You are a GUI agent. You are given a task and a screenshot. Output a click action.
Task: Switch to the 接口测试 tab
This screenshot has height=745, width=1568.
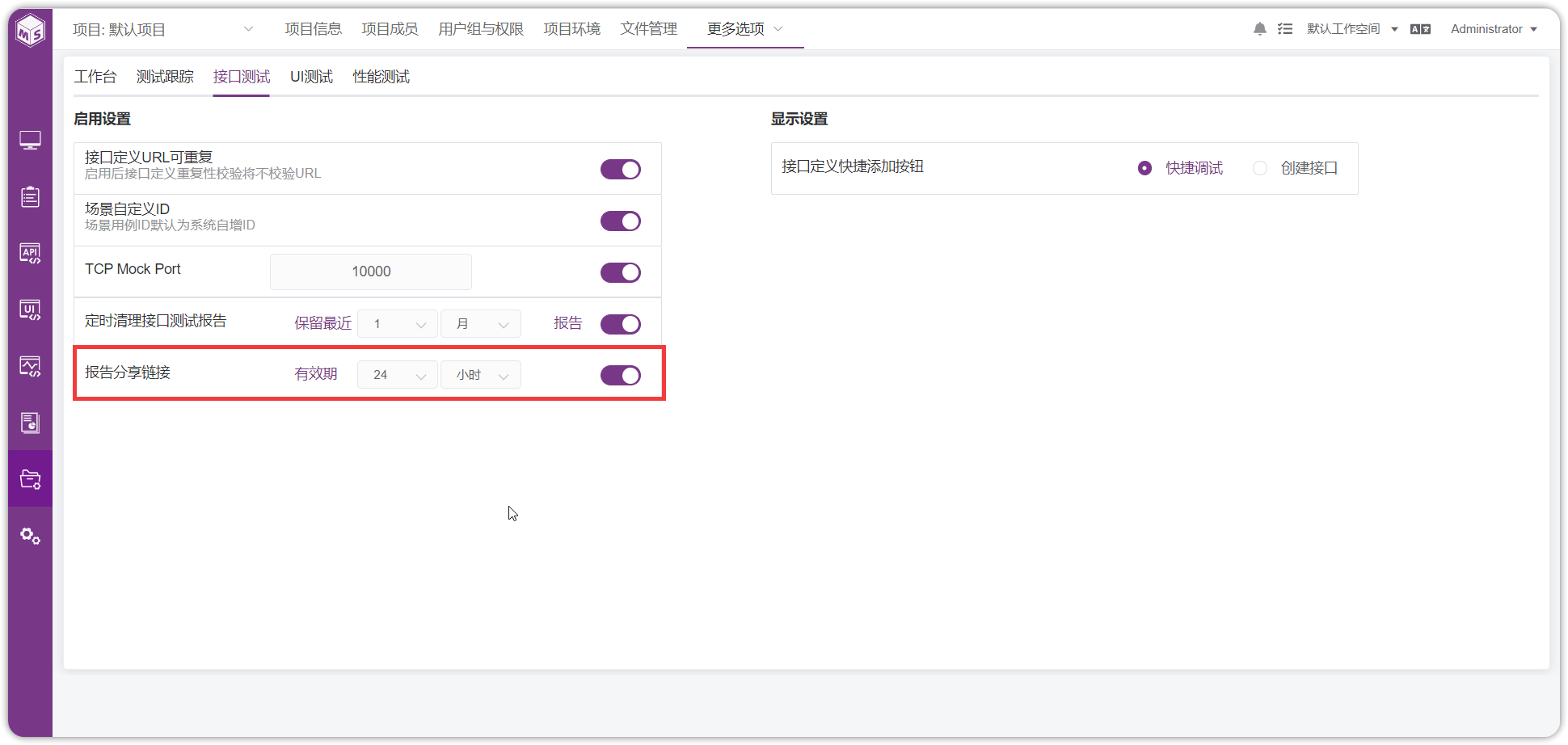pos(242,77)
